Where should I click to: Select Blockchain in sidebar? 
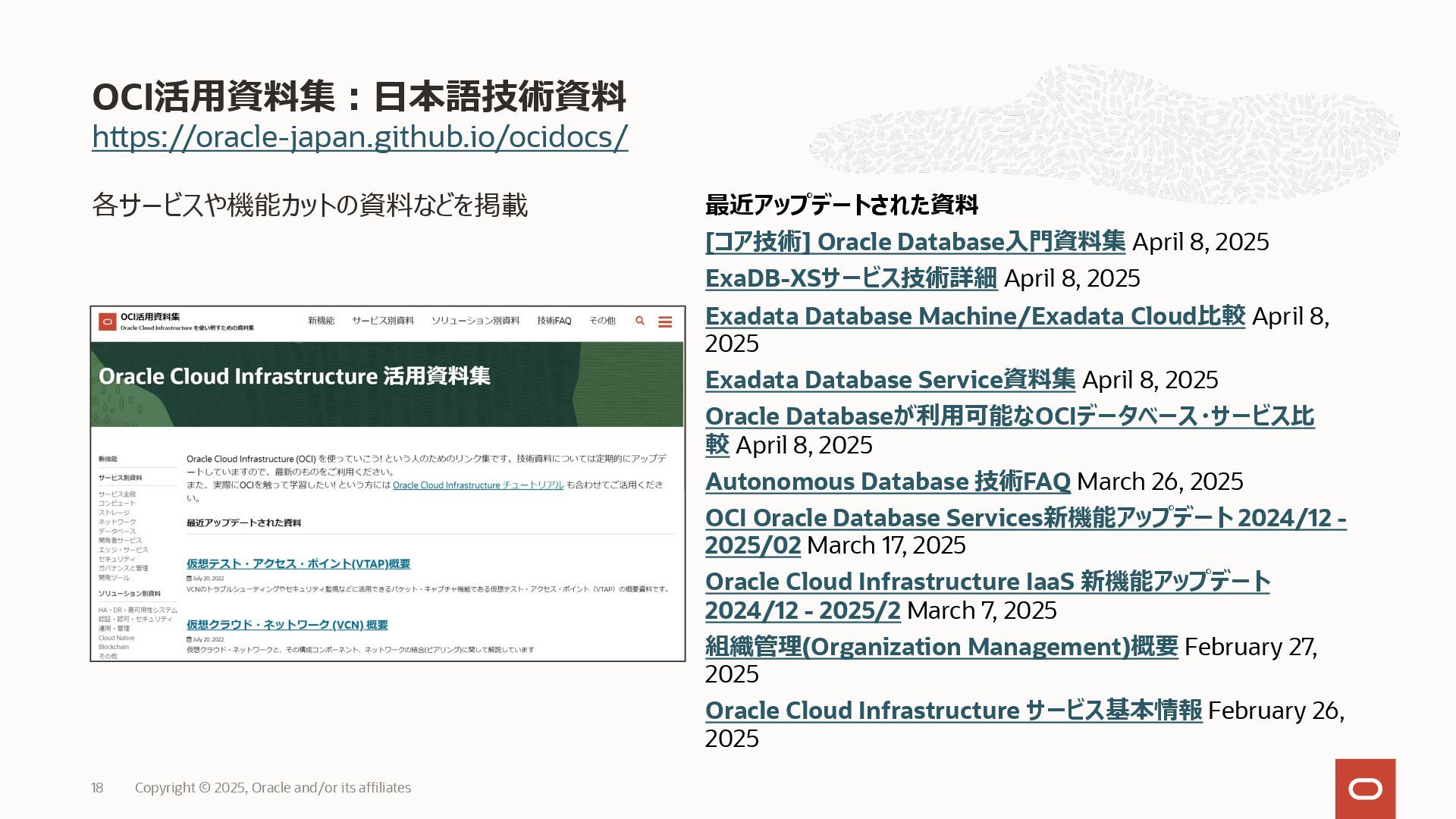(114, 647)
